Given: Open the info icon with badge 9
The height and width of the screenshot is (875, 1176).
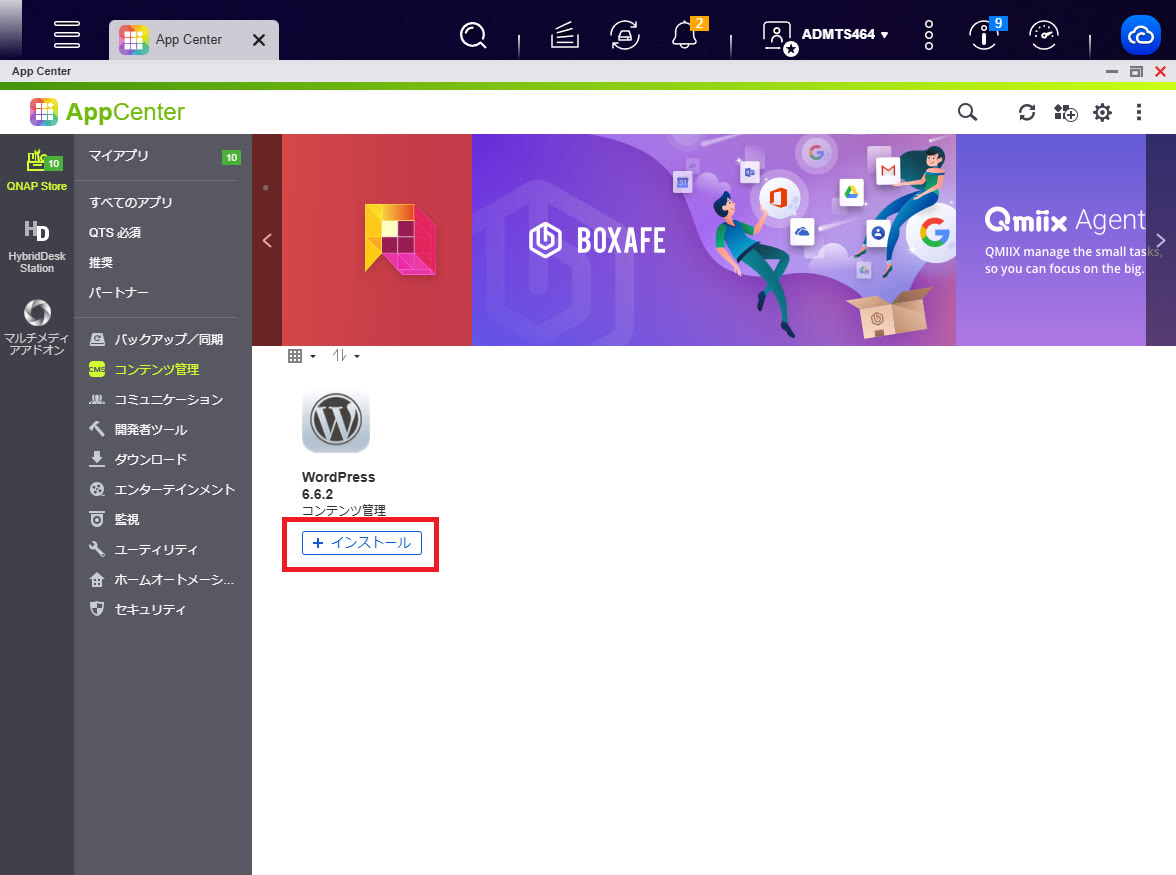Looking at the screenshot, I should coord(985,34).
